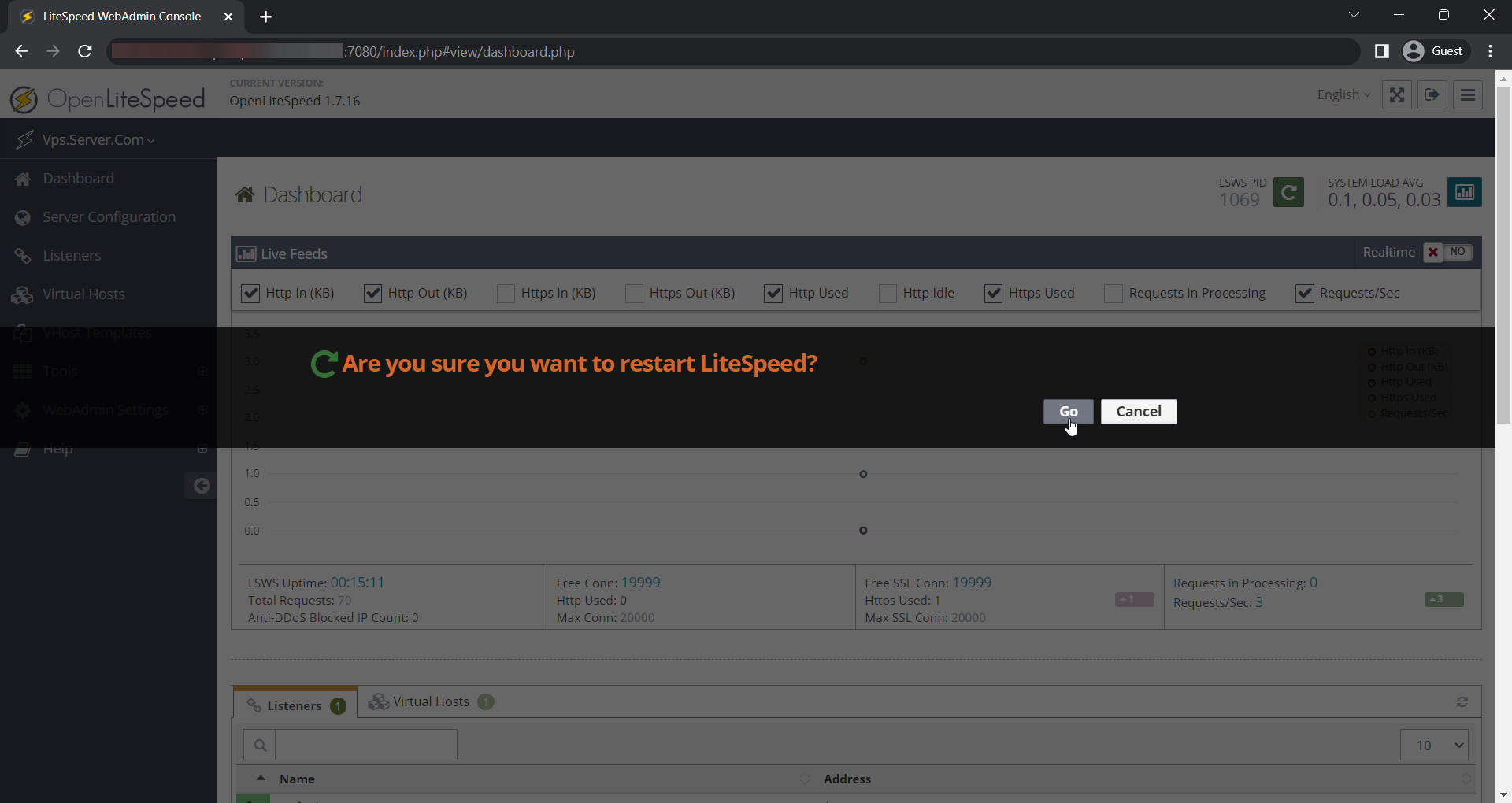Click the Server Configuration globe icon

23,217
